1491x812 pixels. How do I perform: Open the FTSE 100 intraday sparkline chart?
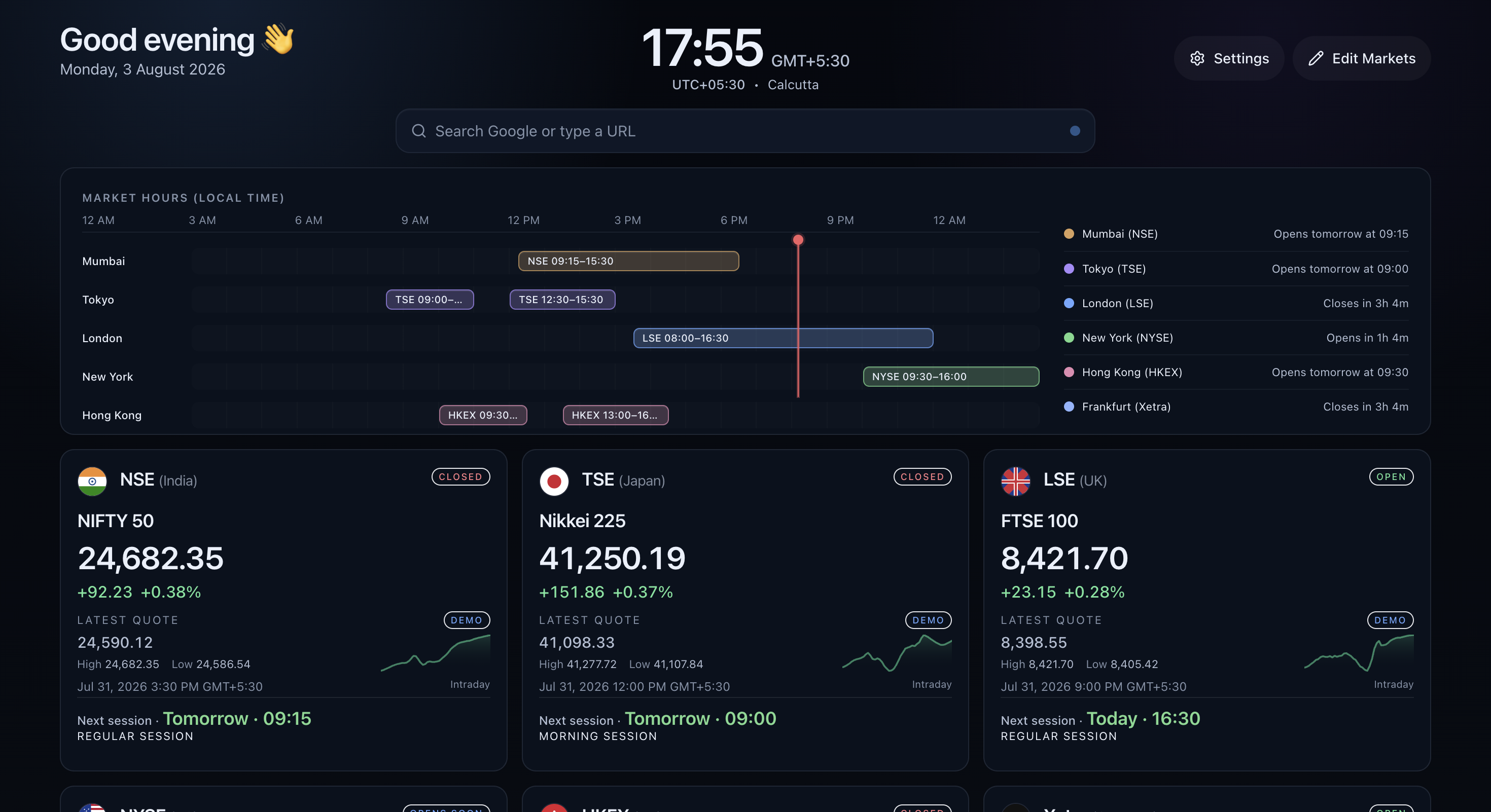pos(1359,653)
